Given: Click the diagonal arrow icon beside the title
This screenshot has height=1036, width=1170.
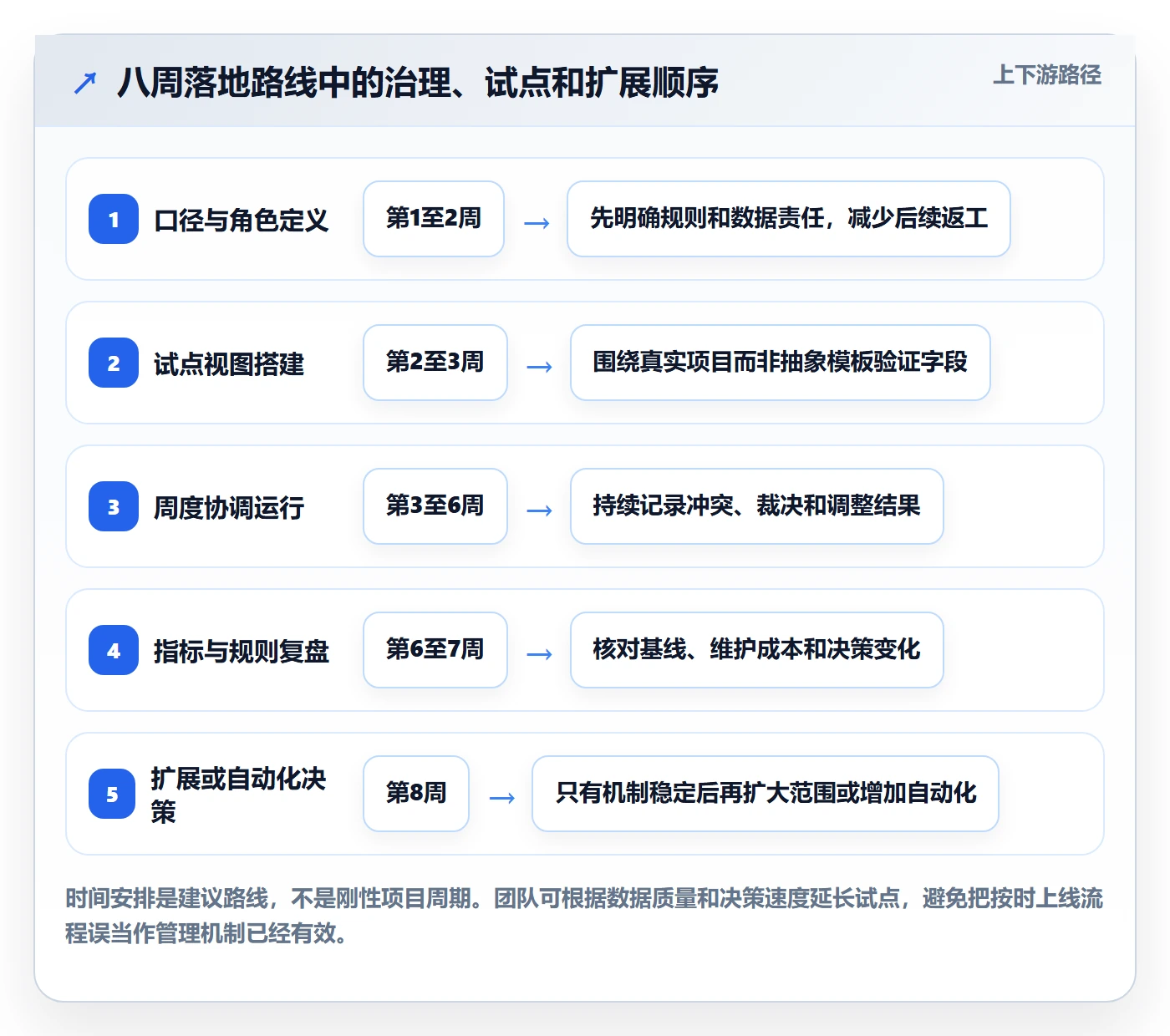Looking at the screenshot, I should pyautogui.click(x=85, y=83).
